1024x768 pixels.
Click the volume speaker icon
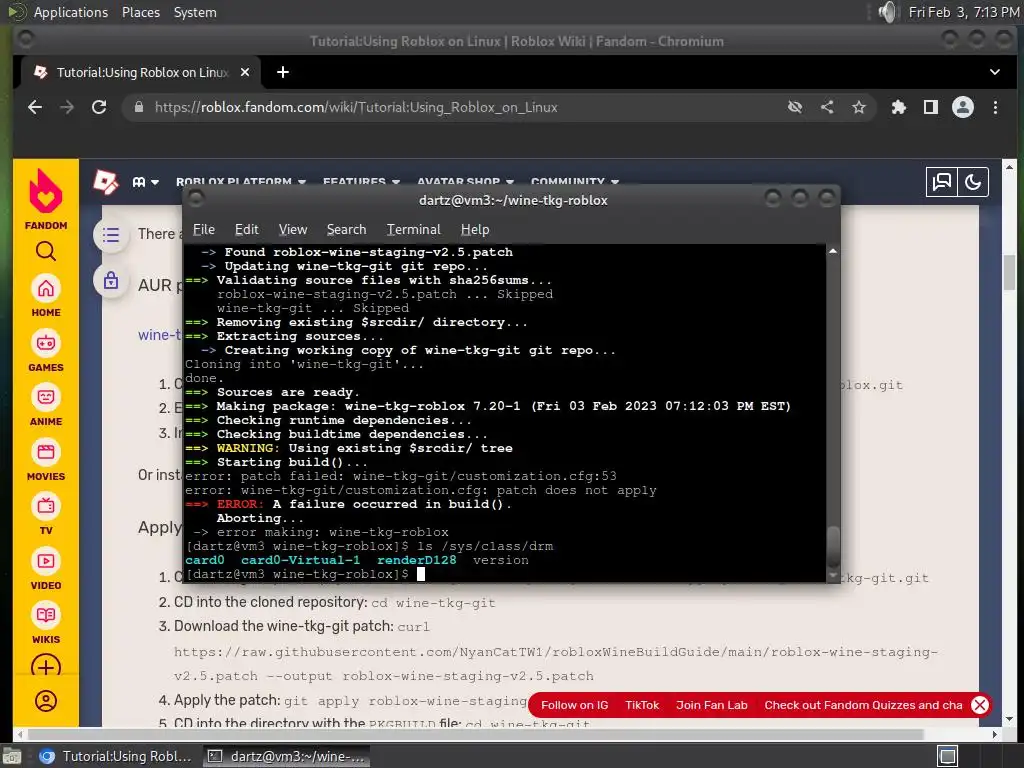[x=888, y=12]
